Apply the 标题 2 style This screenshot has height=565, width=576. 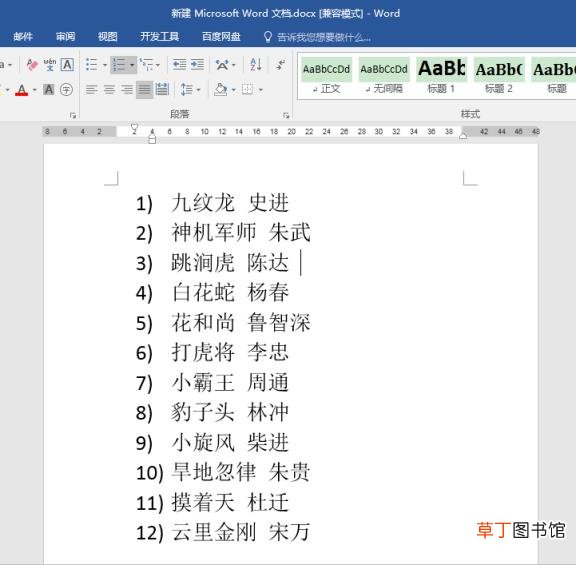coord(498,76)
